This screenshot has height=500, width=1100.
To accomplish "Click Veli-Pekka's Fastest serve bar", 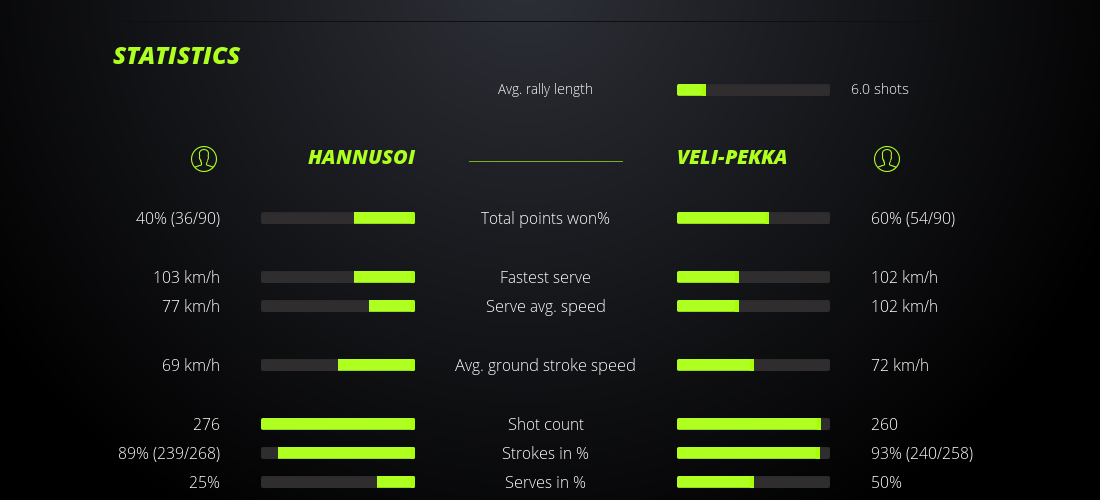I will (753, 277).
